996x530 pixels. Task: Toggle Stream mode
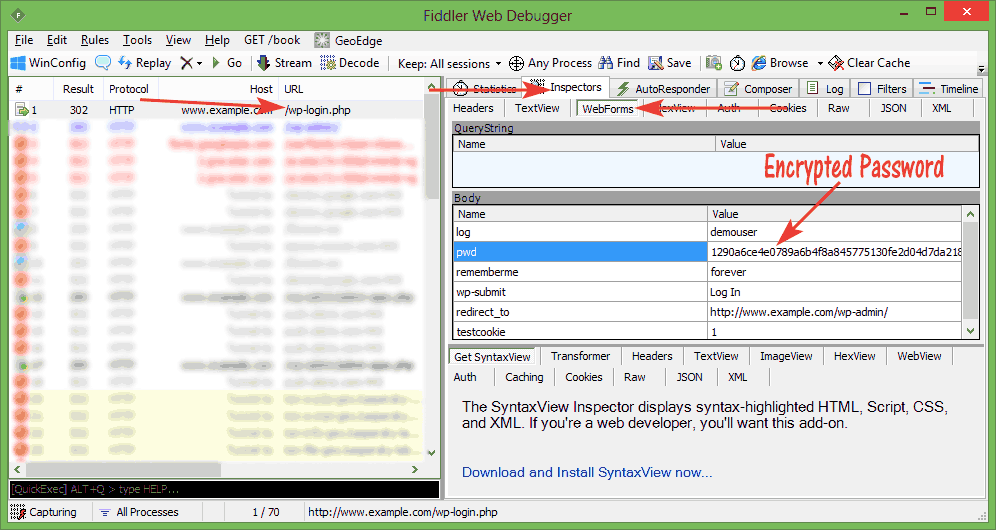(x=284, y=63)
